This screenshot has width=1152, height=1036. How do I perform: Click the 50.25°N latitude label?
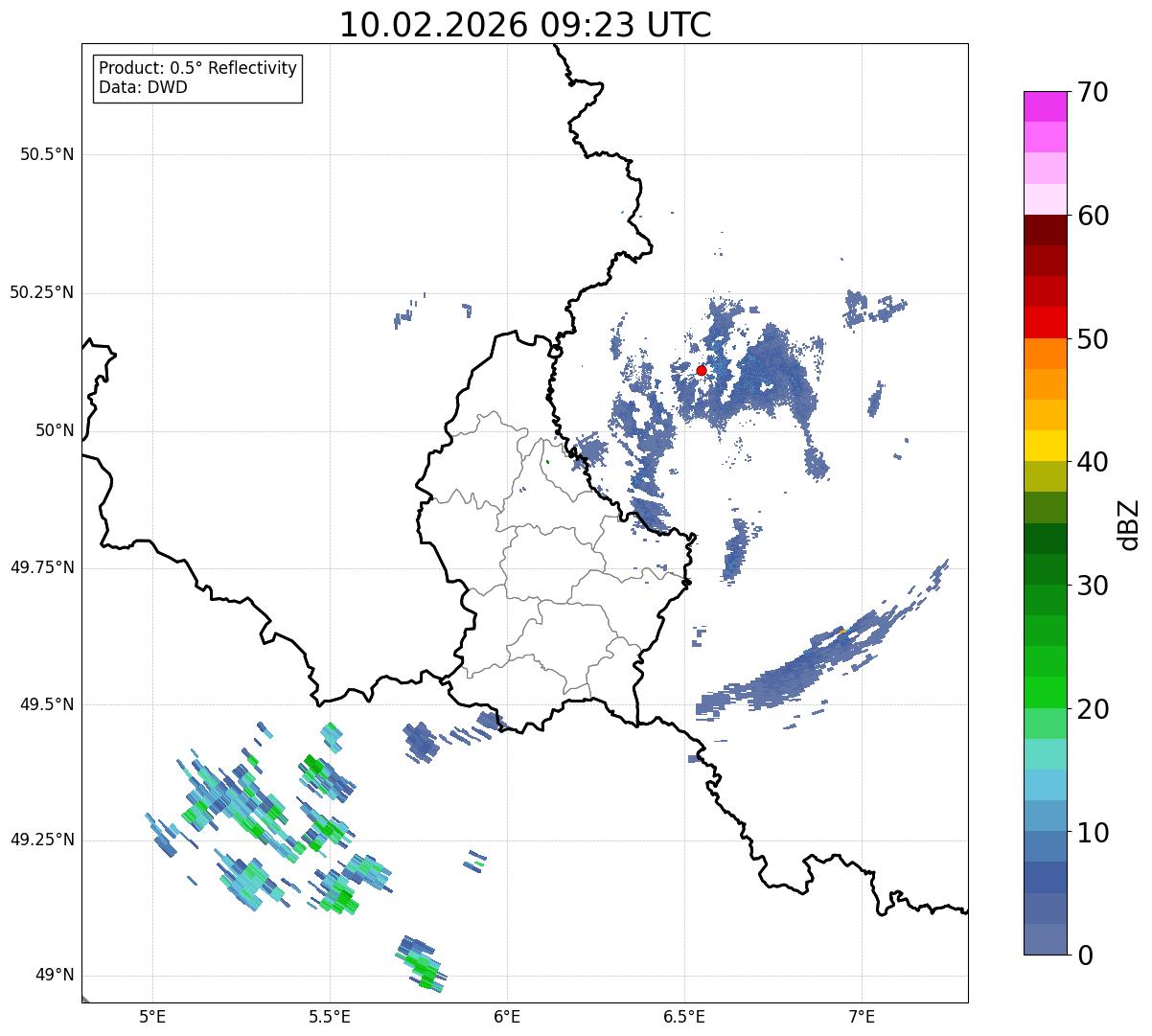41,292
